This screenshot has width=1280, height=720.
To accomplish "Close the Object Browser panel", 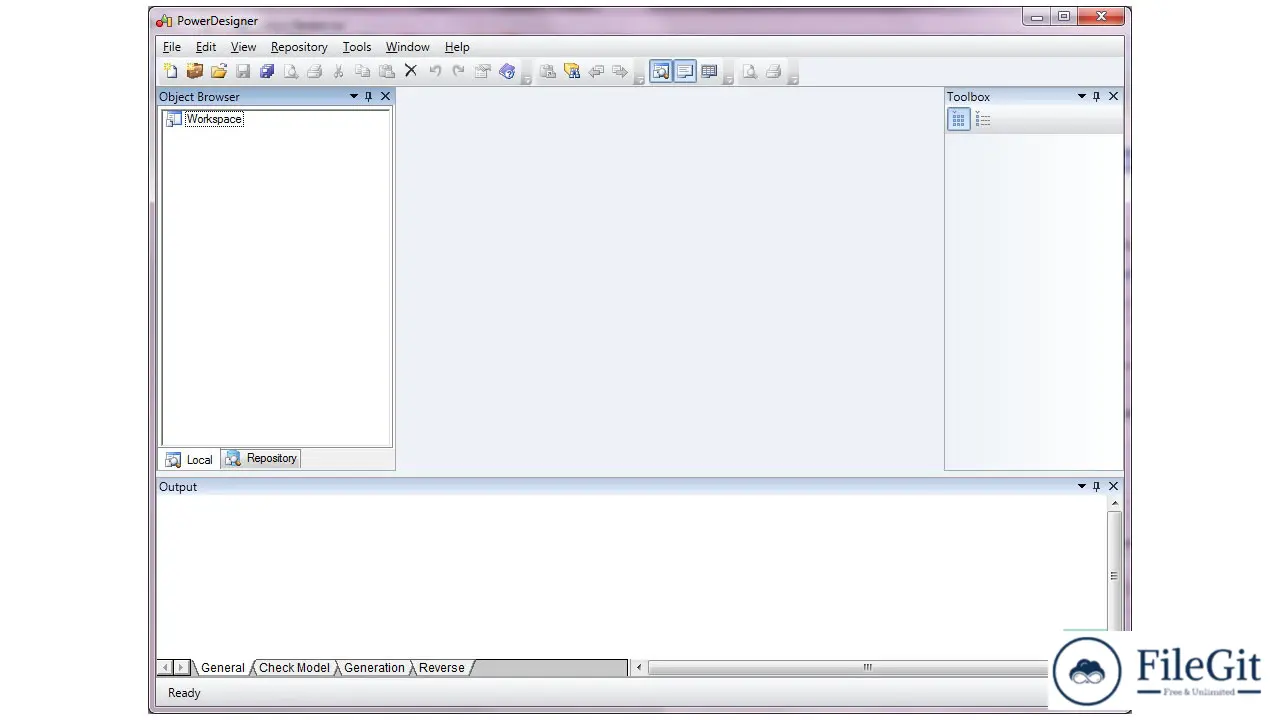I will [x=385, y=96].
